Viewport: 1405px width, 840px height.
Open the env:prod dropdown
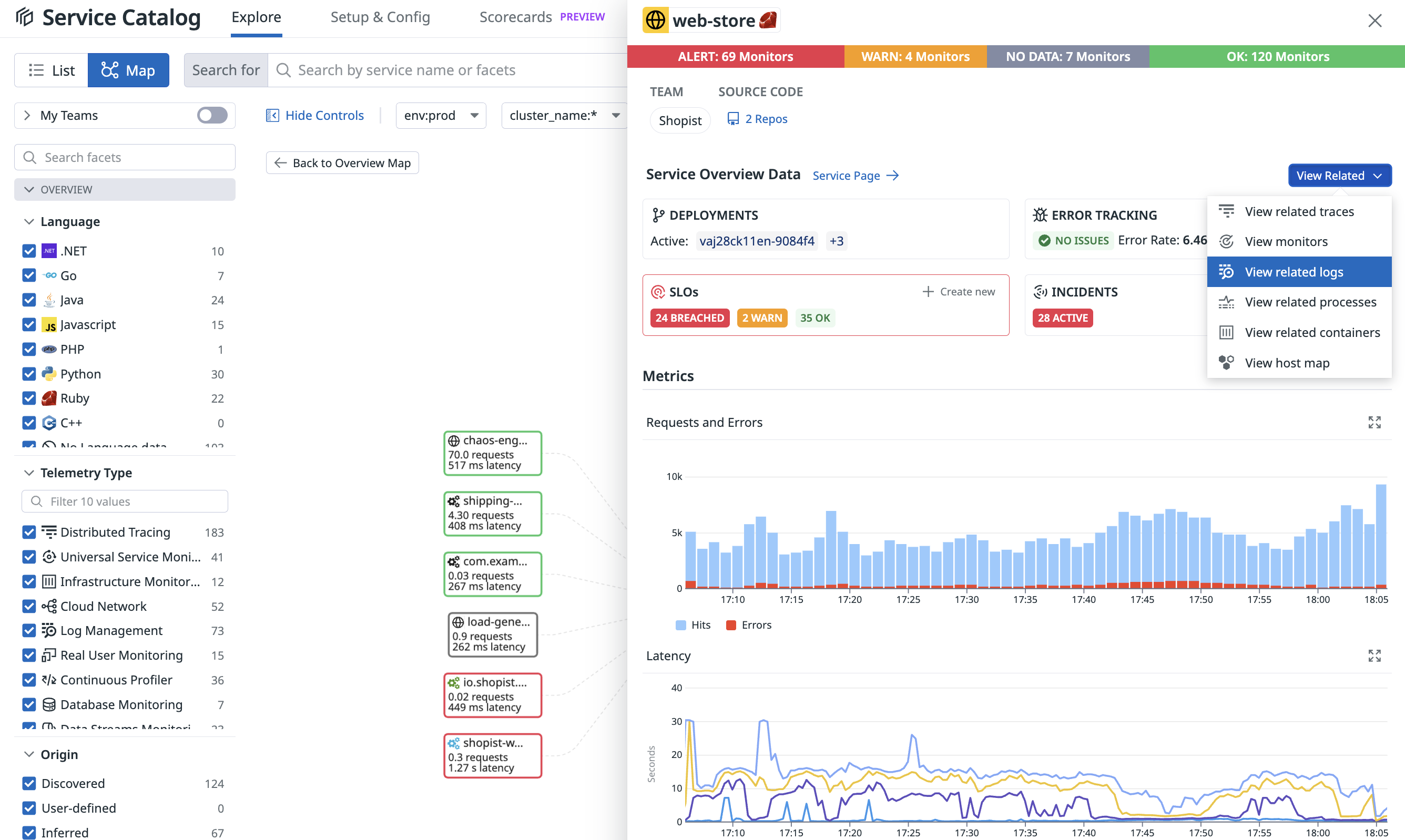[x=441, y=116]
